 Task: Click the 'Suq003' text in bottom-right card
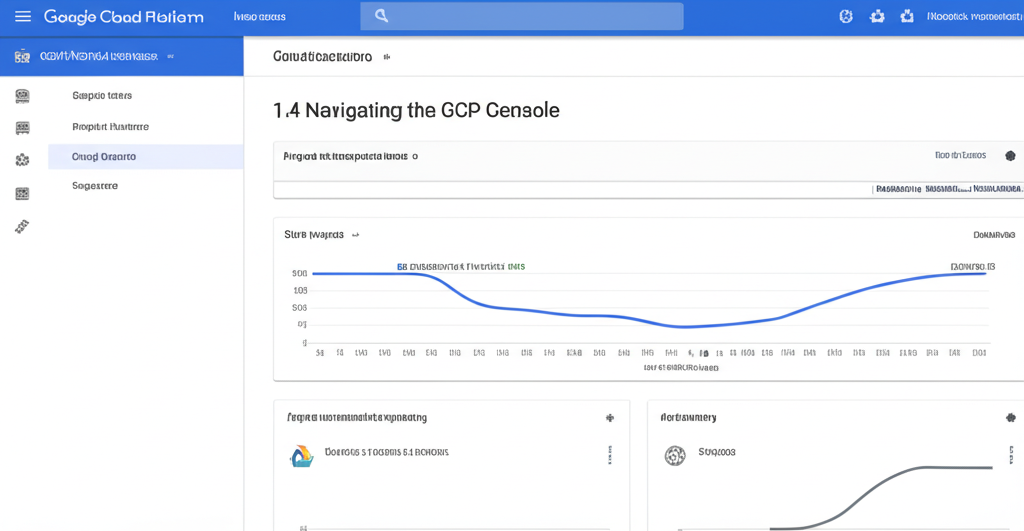[x=716, y=452]
